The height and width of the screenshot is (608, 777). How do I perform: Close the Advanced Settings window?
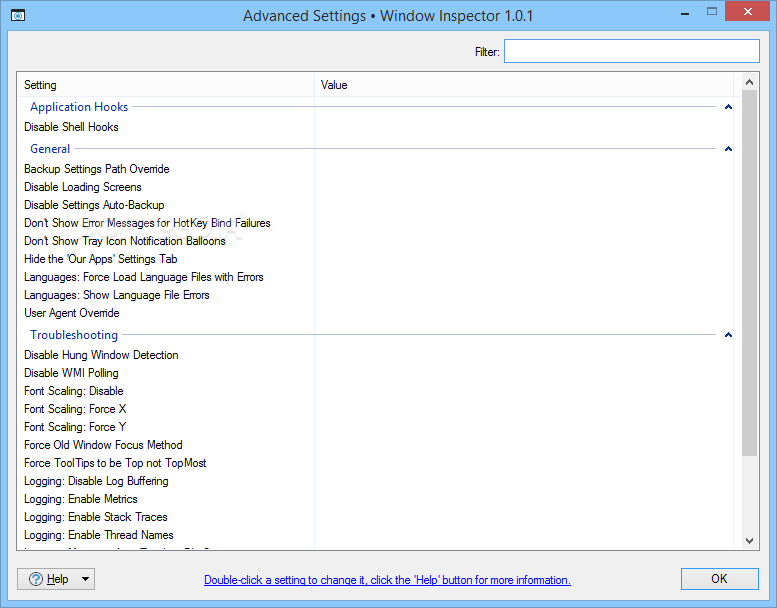(748, 11)
